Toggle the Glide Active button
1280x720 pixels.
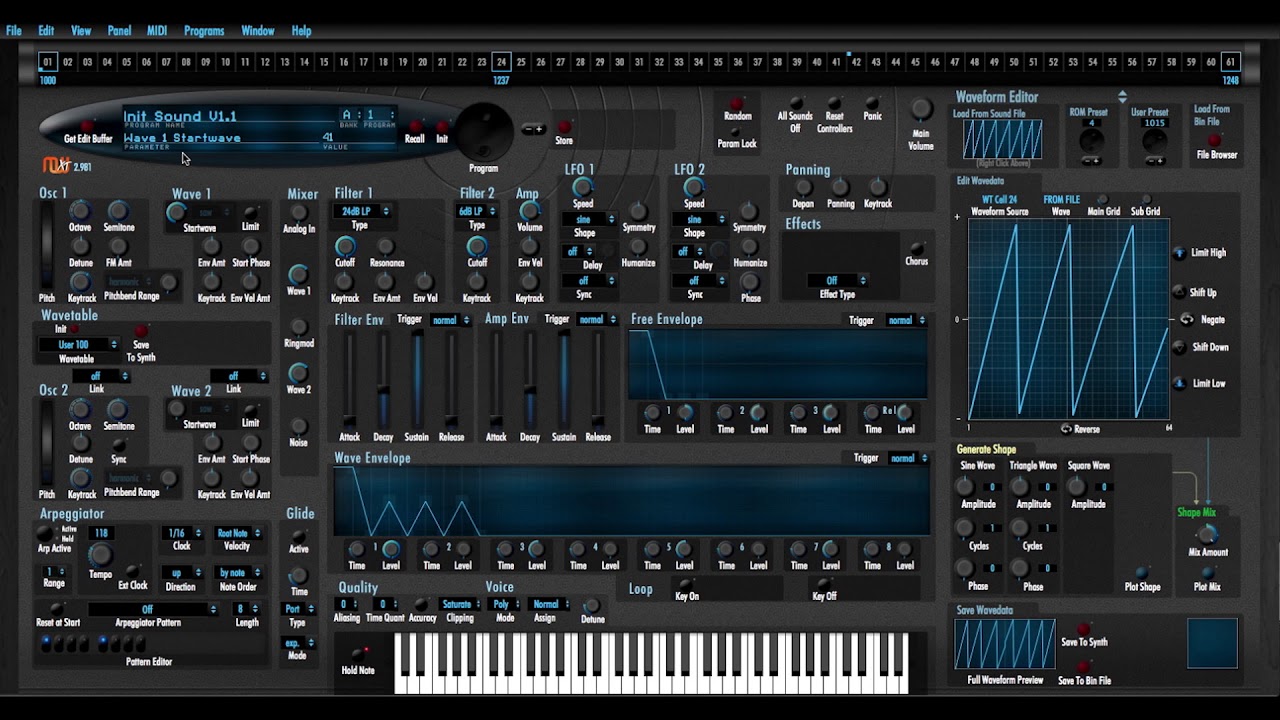(x=298, y=536)
